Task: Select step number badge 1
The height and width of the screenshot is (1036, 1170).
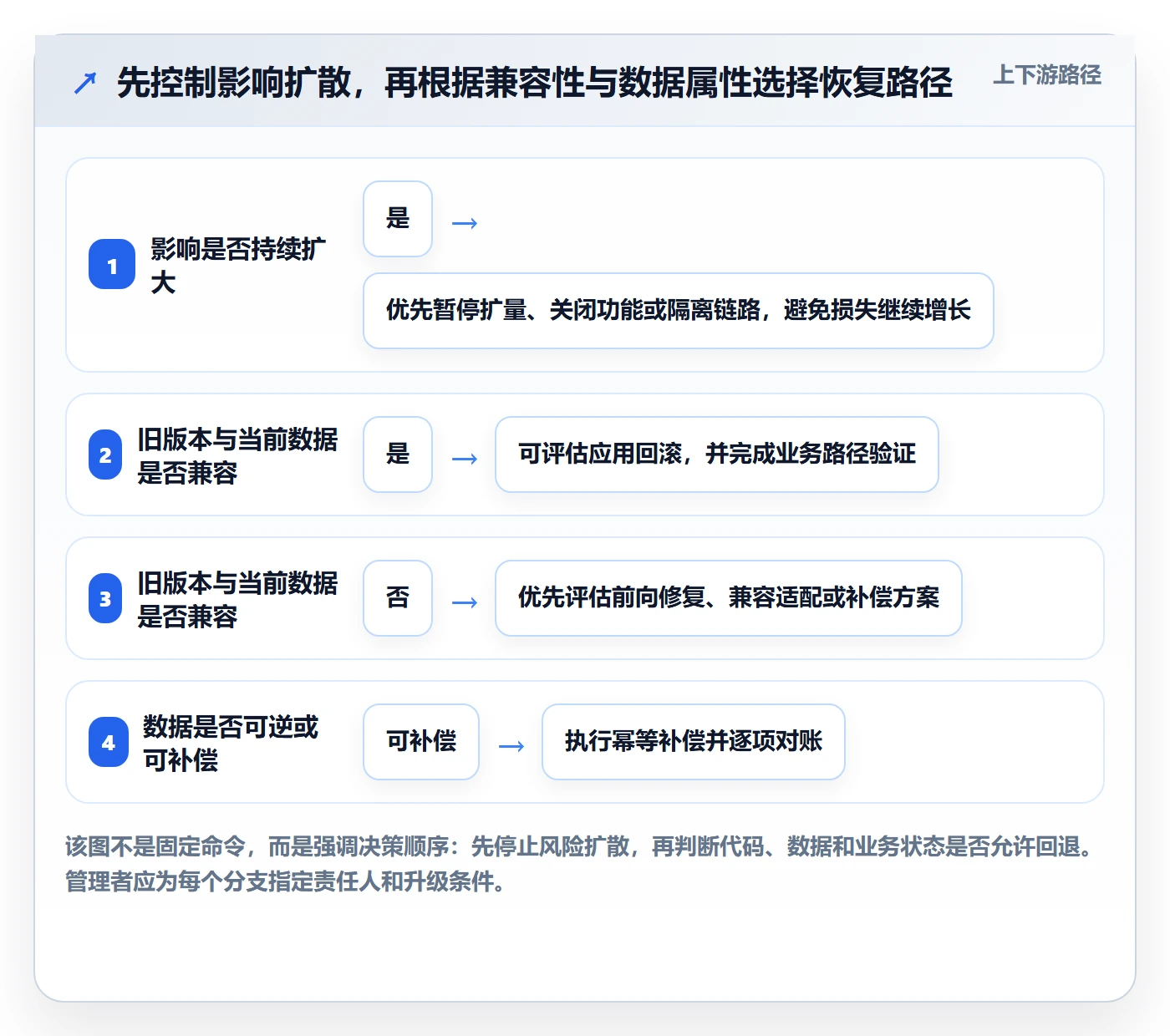Action: point(112,265)
